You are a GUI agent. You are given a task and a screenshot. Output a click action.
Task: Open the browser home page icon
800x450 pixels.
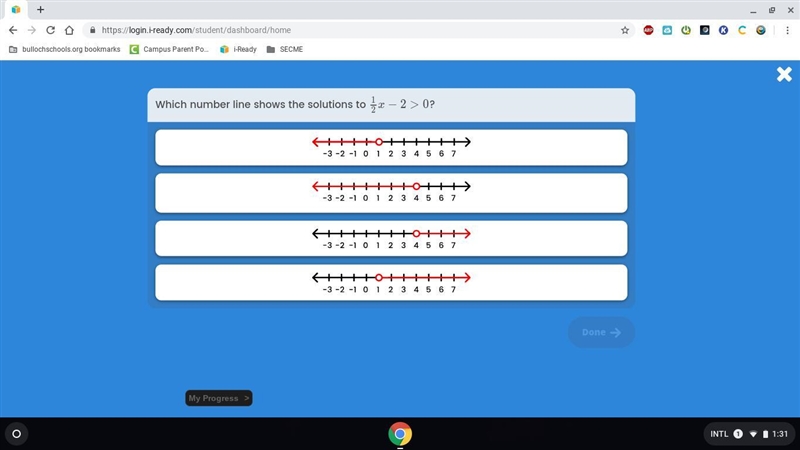(69, 30)
